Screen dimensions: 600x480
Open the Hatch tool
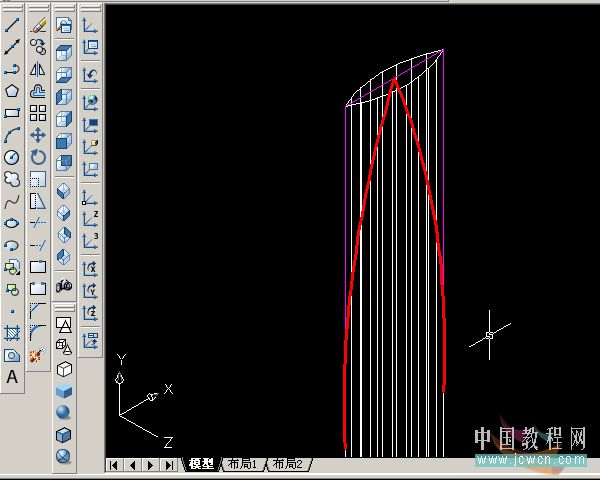point(12,333)
